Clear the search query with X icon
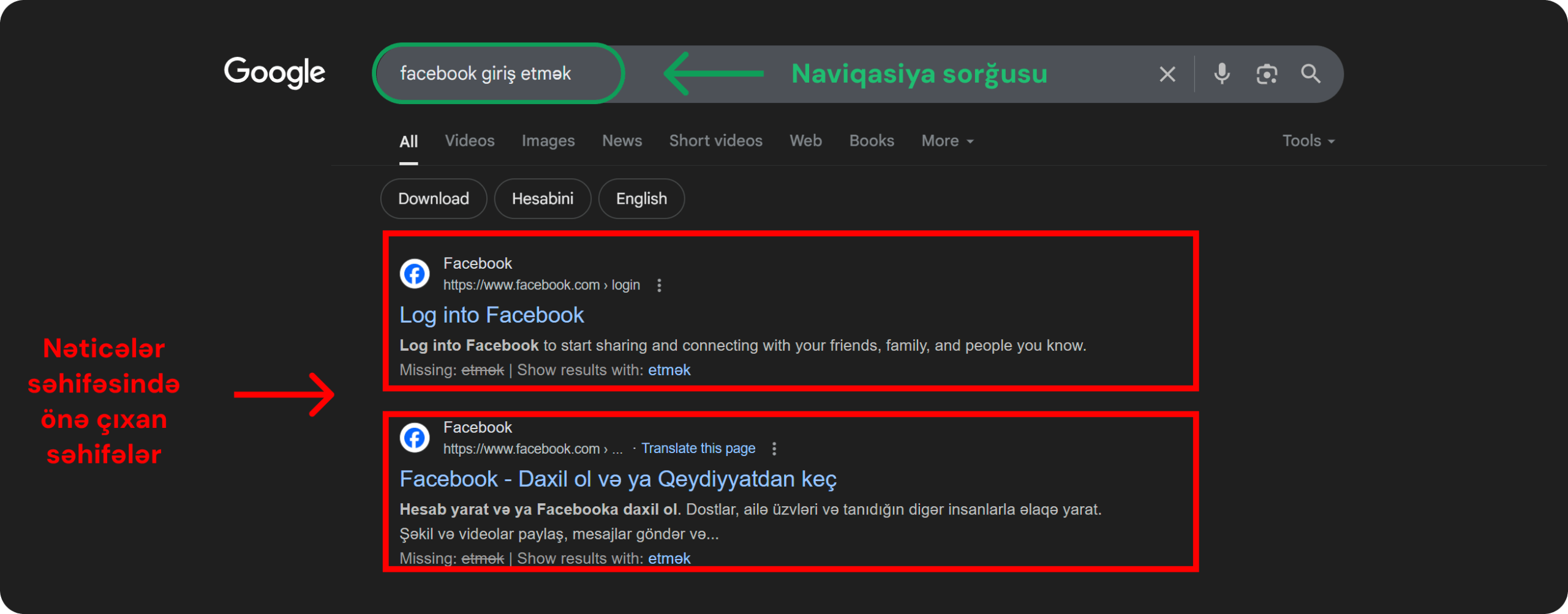This screenshot has width=1568, height=614. point(1167,74)
